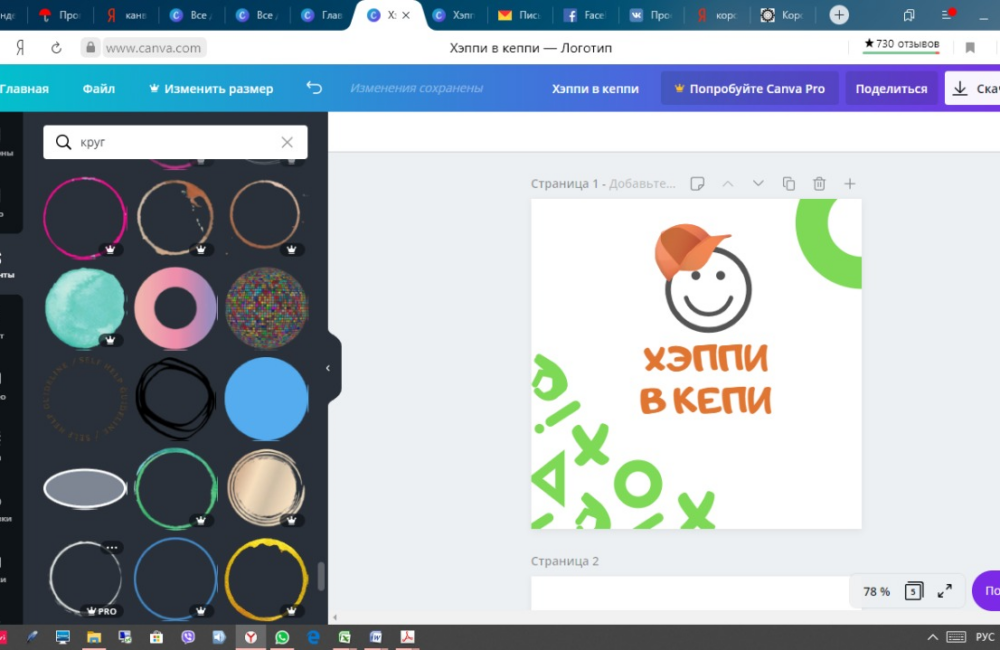Insert the black scribble circle
This screenshot has width=1000, height=650.
175,399
